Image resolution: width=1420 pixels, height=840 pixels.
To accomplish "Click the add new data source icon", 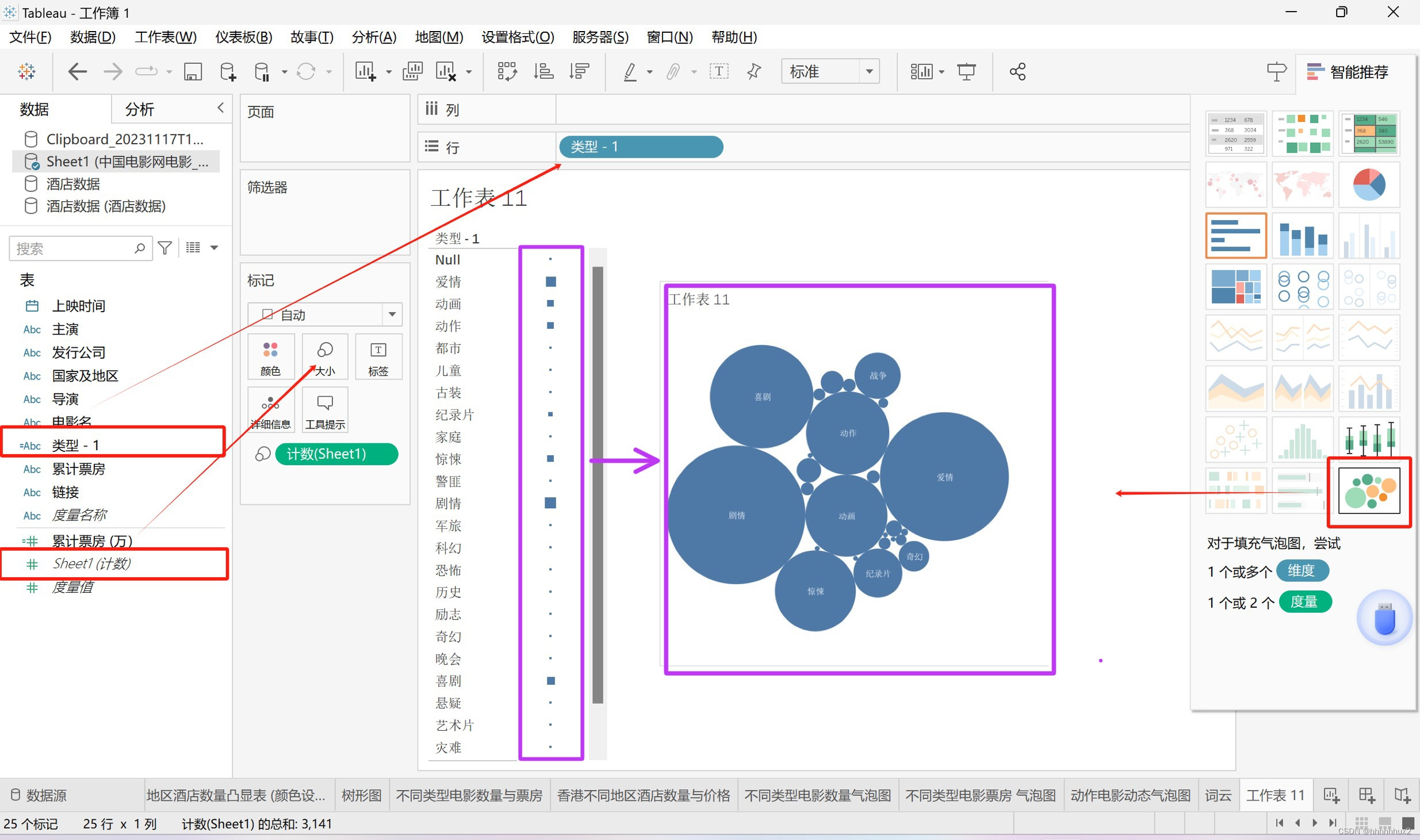I will [x=228, y=72].
